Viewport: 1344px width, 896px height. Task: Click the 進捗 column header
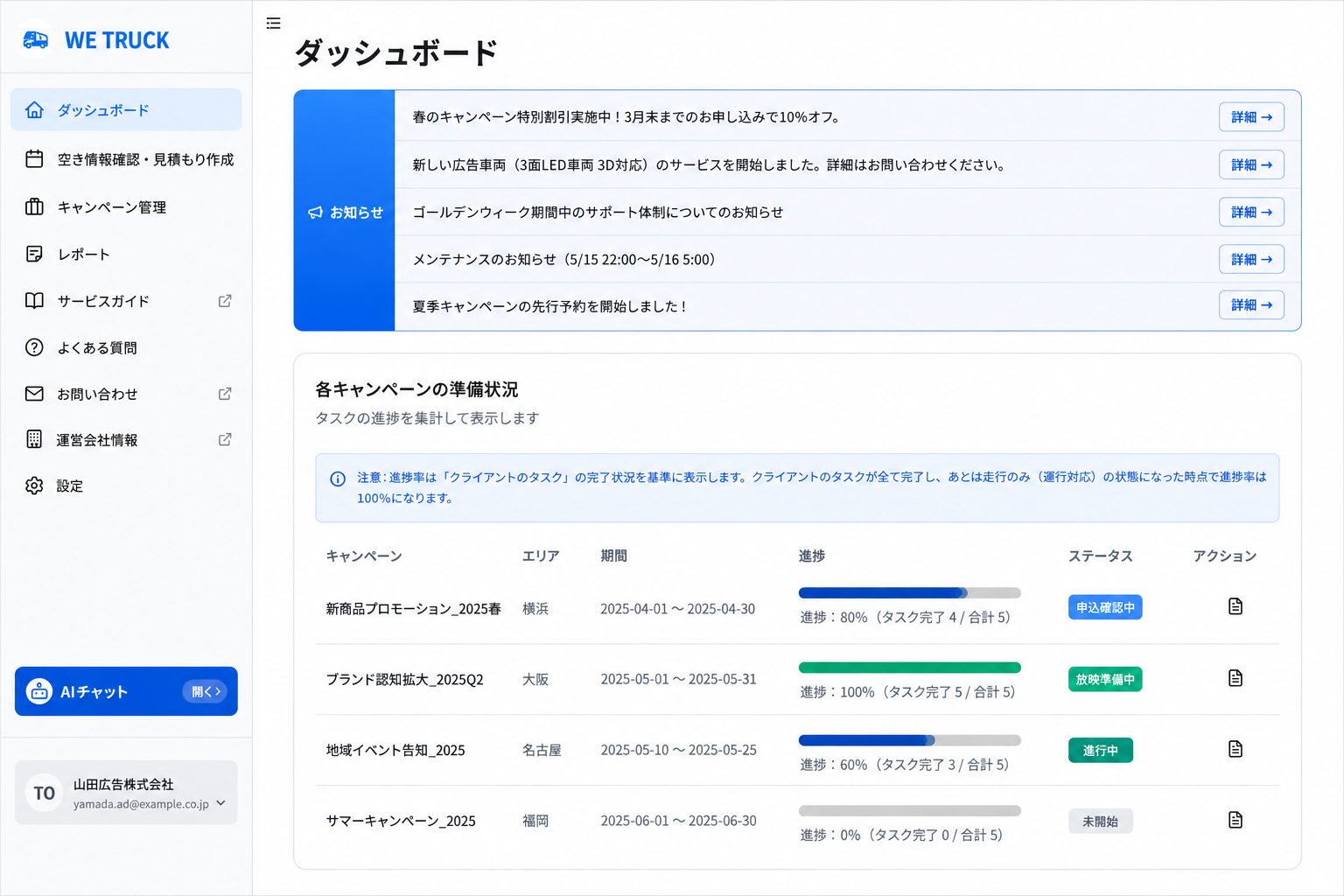pos(812,556)
